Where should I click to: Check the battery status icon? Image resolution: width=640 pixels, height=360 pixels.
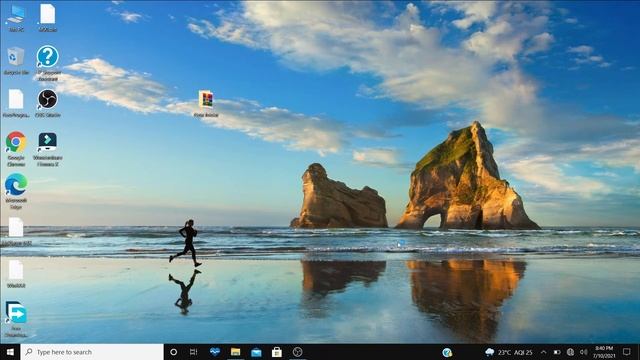[557, 352]
